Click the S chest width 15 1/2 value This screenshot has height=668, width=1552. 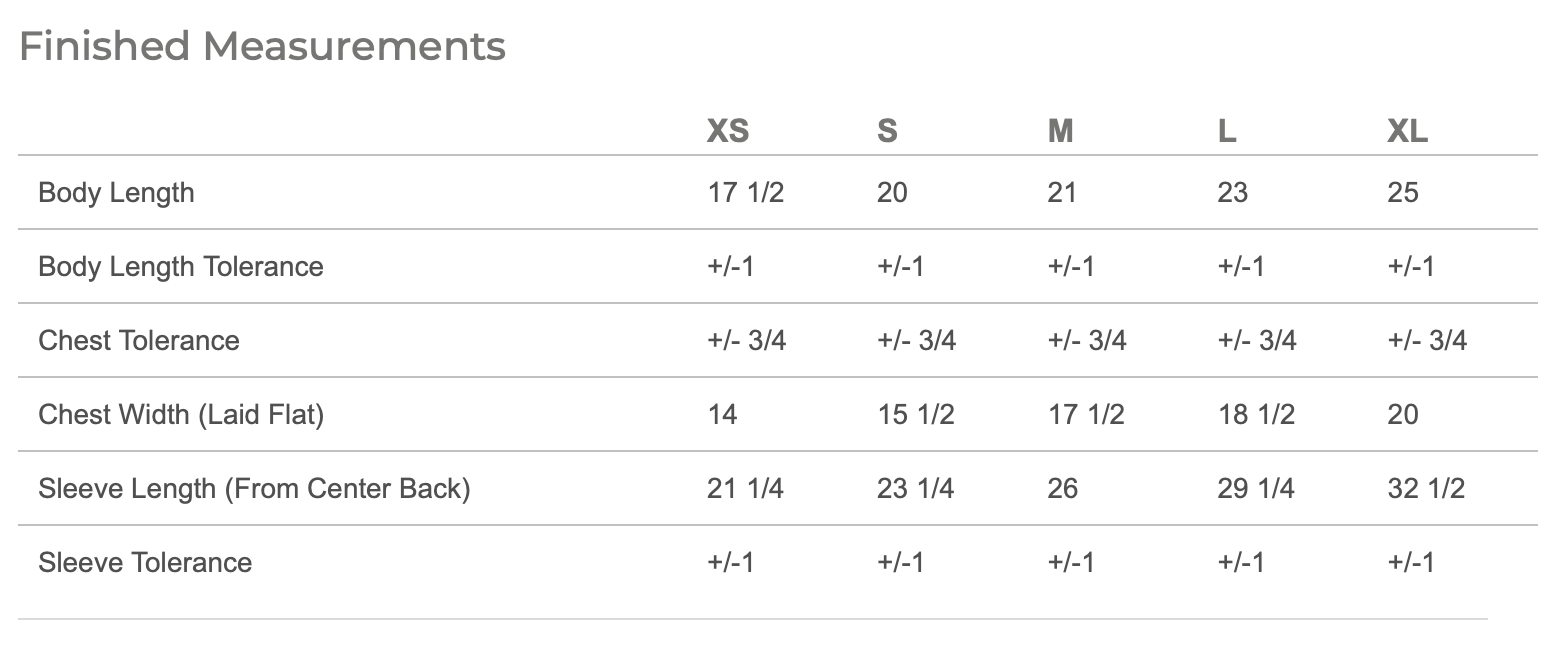[x=916, y=414]
